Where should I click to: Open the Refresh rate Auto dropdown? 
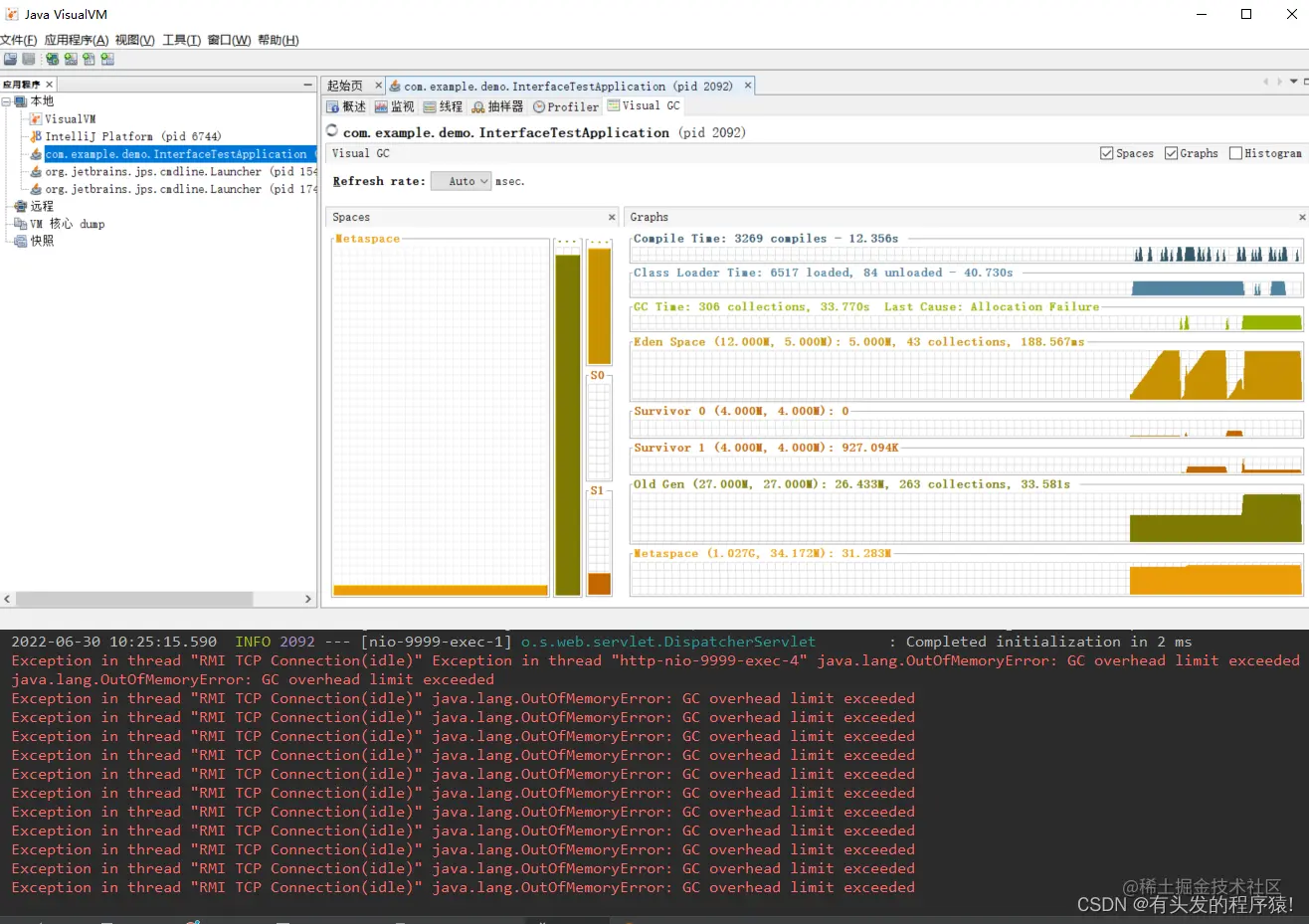[462, 181]
